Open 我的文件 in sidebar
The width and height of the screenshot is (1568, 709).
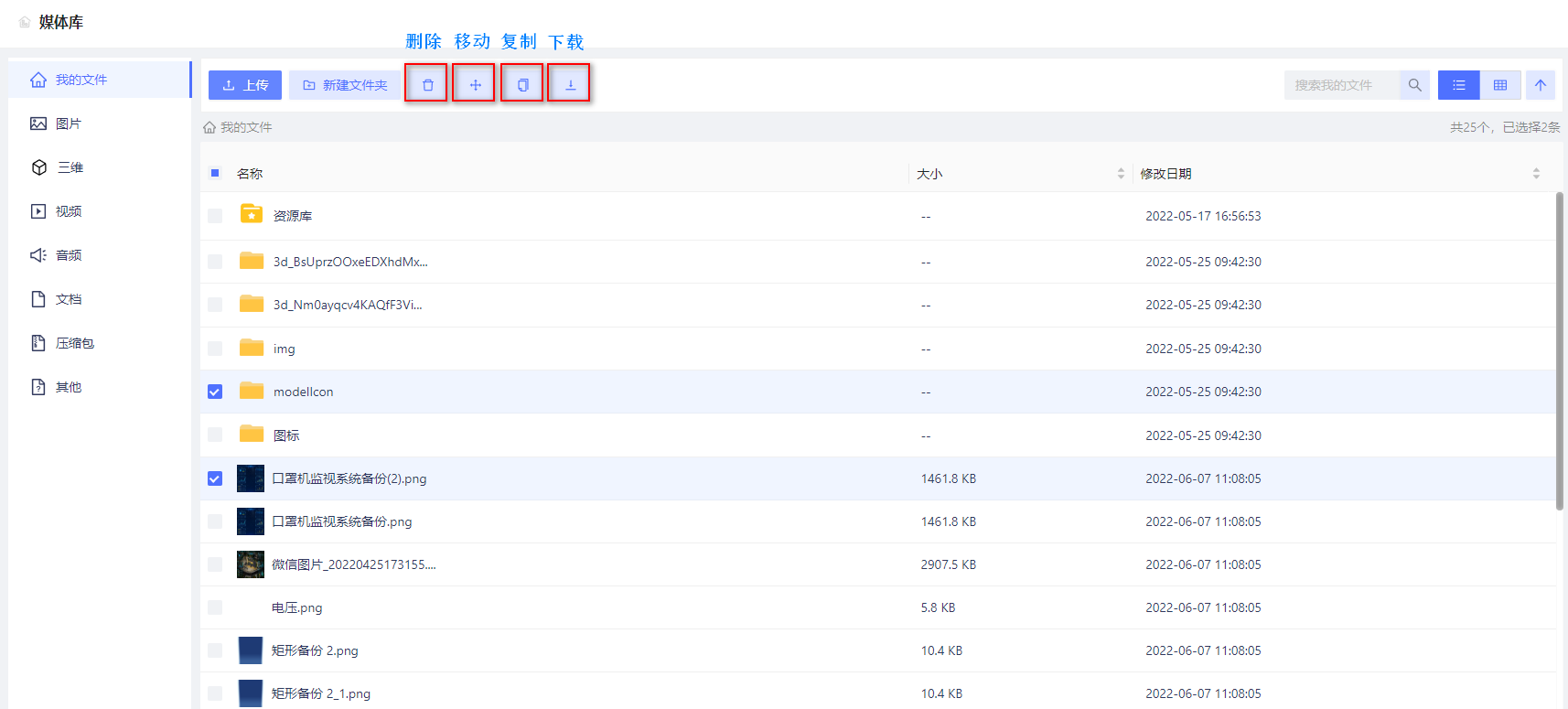tap(100, 80)
